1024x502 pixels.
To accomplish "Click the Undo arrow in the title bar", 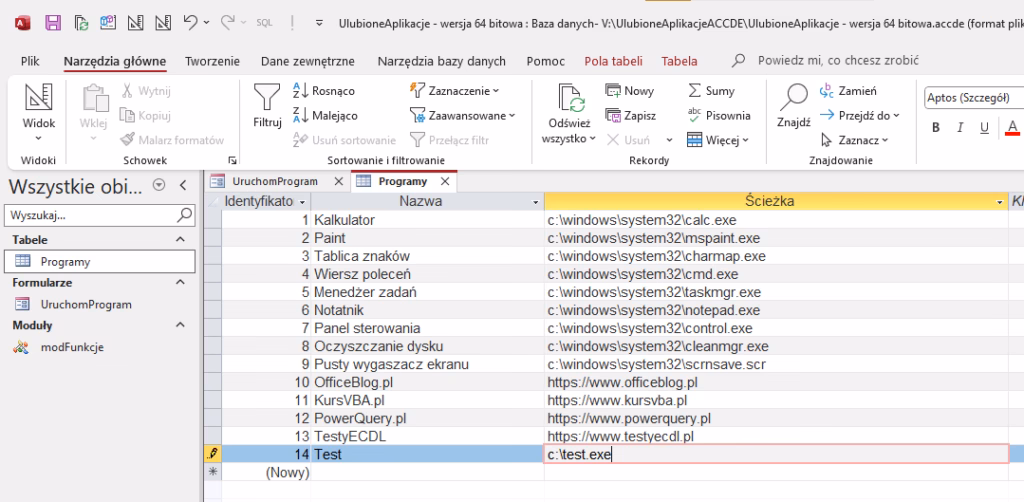I will [x=190, y=22].
